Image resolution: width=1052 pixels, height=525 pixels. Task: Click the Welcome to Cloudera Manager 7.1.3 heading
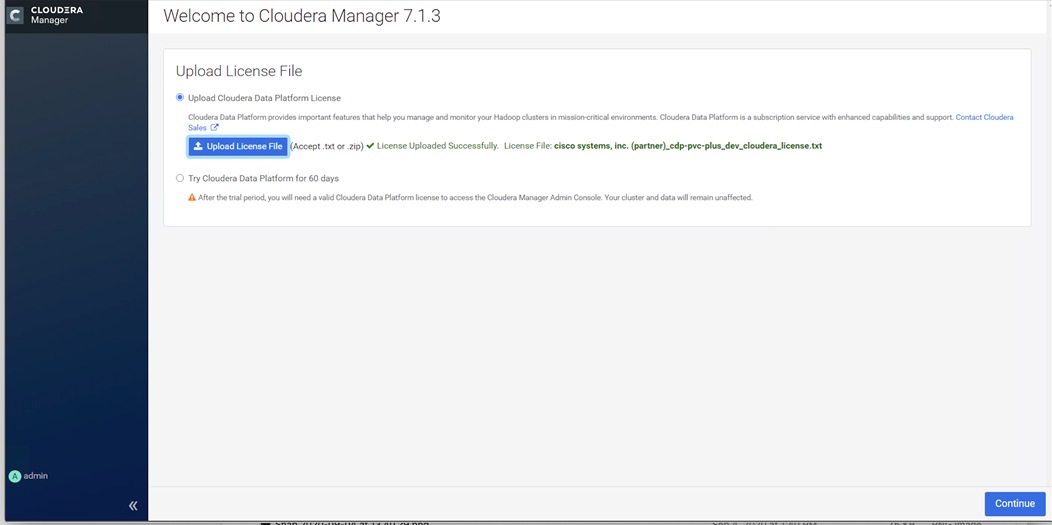[x=302, y=16]
